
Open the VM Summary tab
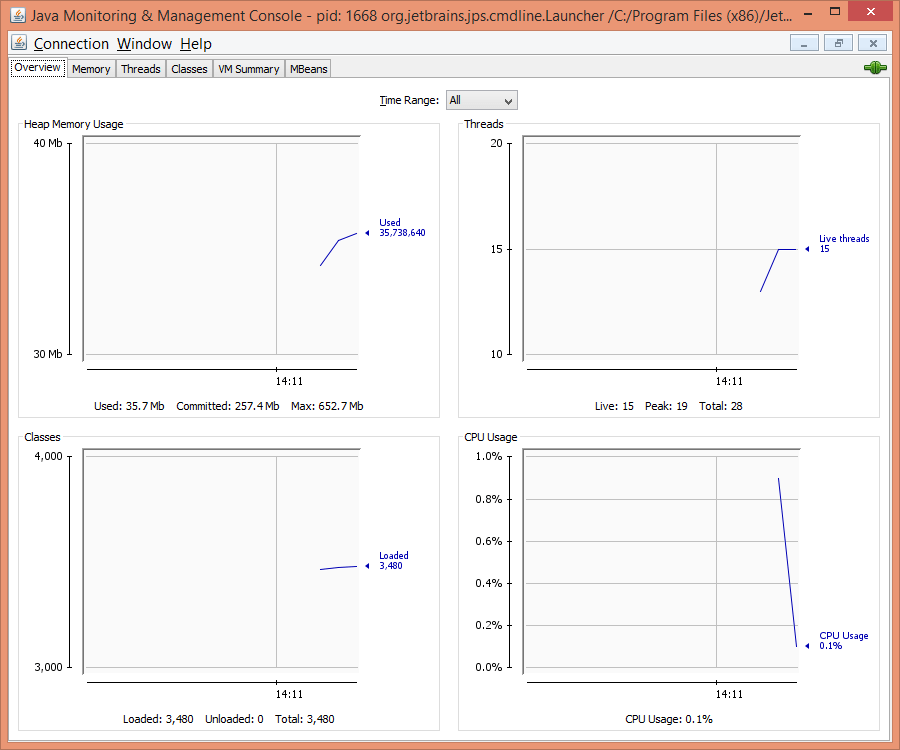tap(249, 69)
